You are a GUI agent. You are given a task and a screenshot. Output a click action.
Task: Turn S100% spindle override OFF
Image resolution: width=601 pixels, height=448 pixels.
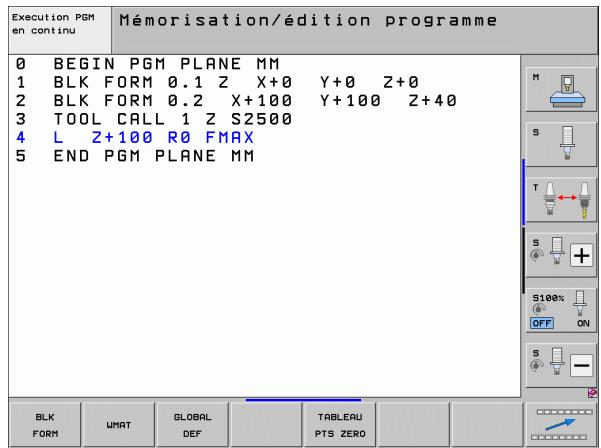542,323
